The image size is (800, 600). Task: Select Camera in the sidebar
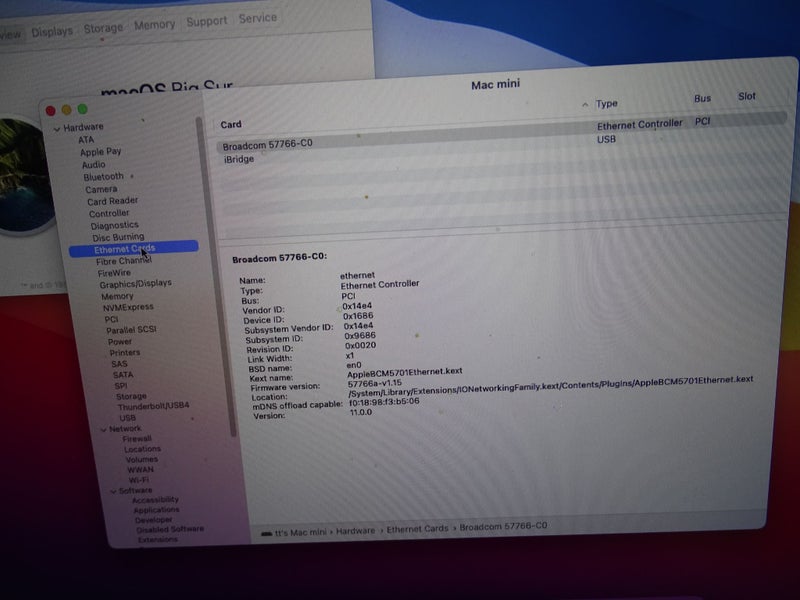101,189
